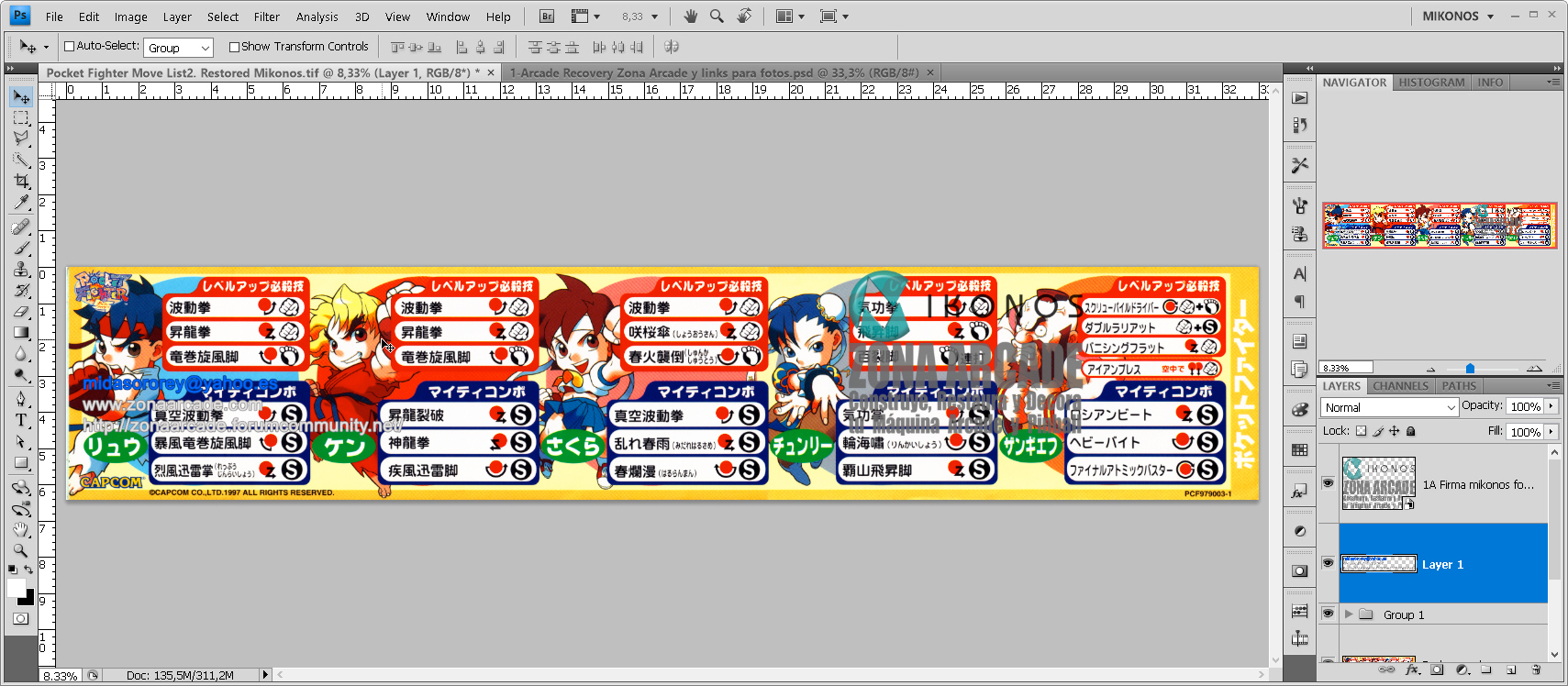Select the Pen tool
This screenshot has width=1568, height=686.
point(21,399)
